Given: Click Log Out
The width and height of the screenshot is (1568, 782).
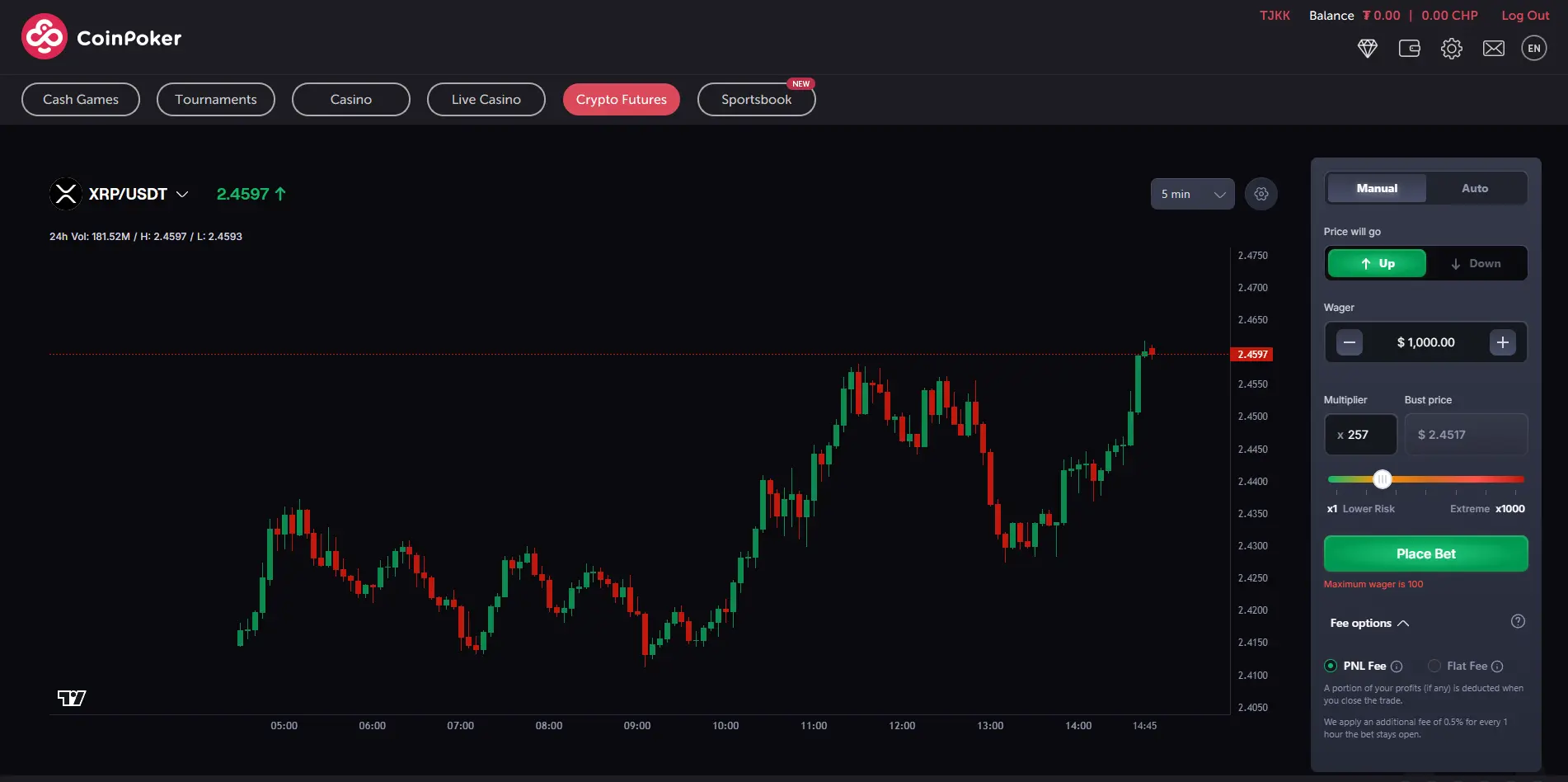Looking at the screenshot, I should [x=1524, y=15].
